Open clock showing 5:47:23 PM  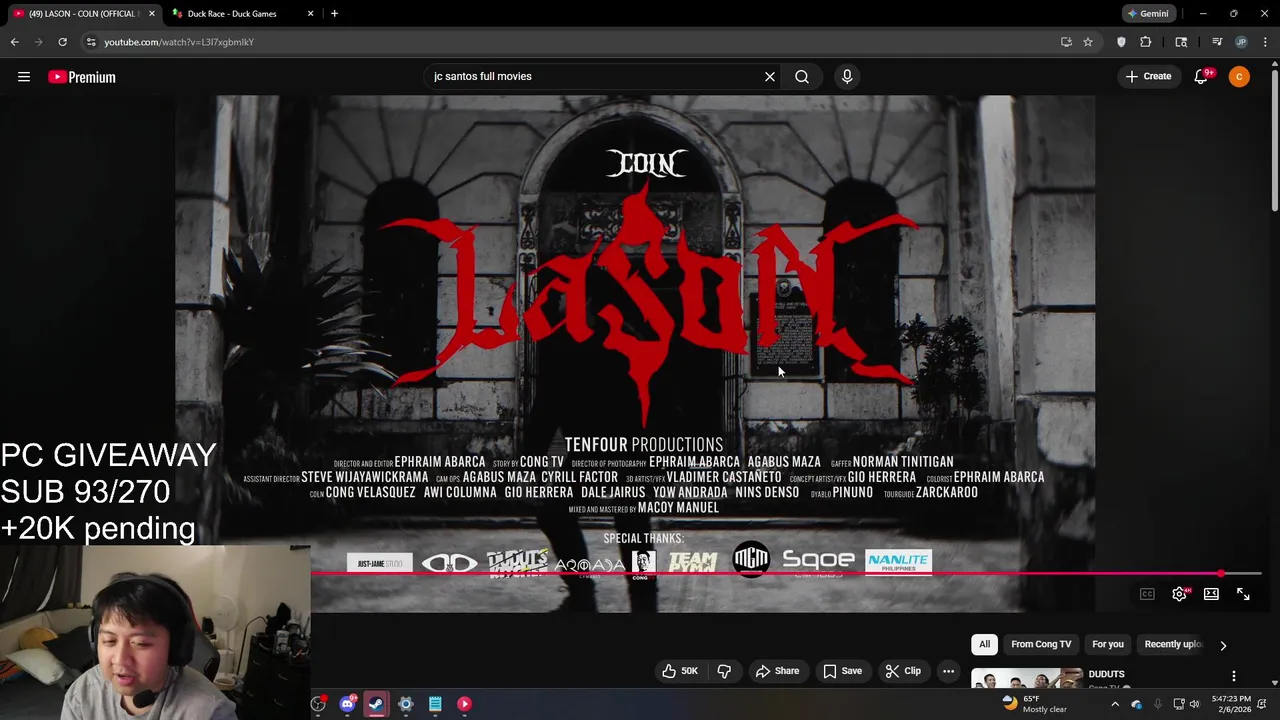[x=1231, y=704]
